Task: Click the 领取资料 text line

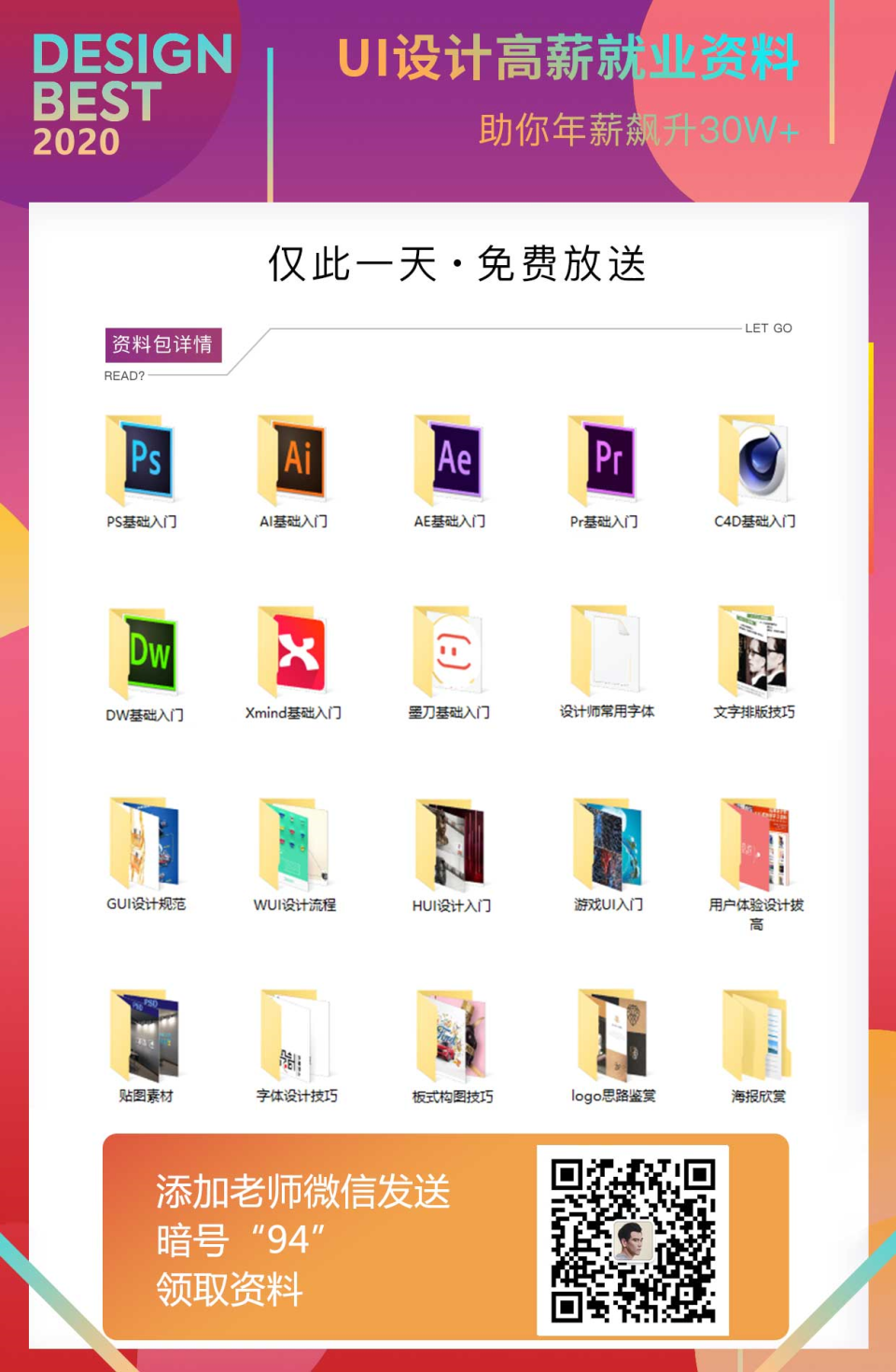Action: (230, 1289)
